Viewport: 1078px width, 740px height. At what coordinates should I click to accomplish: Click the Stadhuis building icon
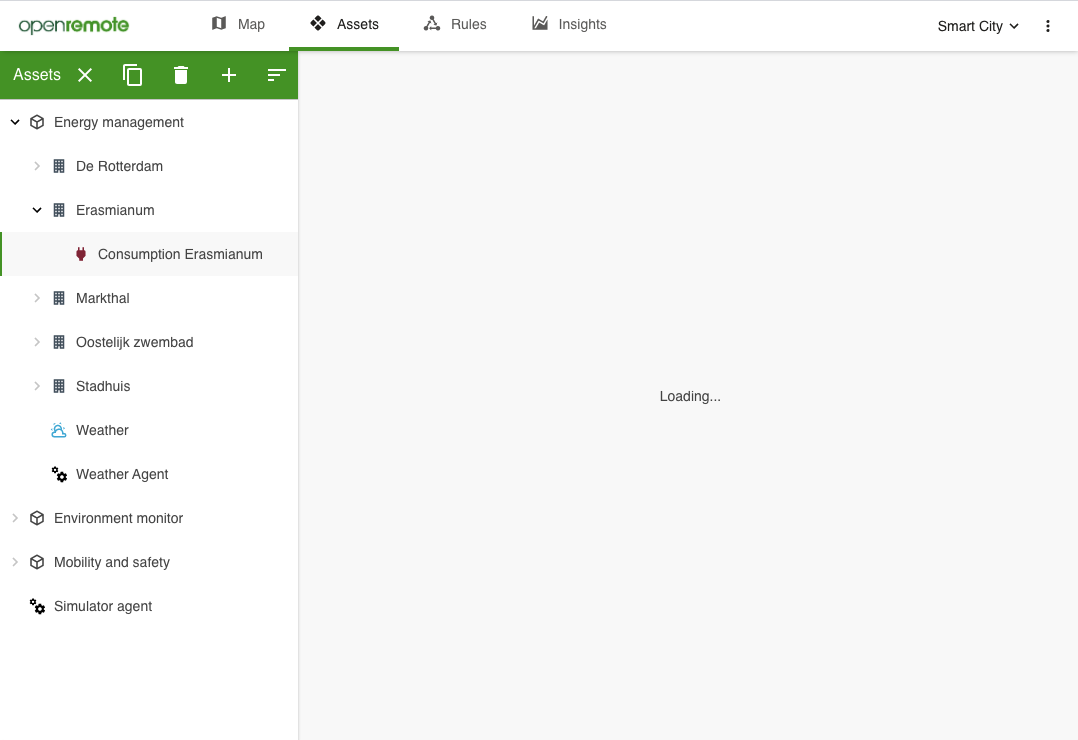click(59, 387)
